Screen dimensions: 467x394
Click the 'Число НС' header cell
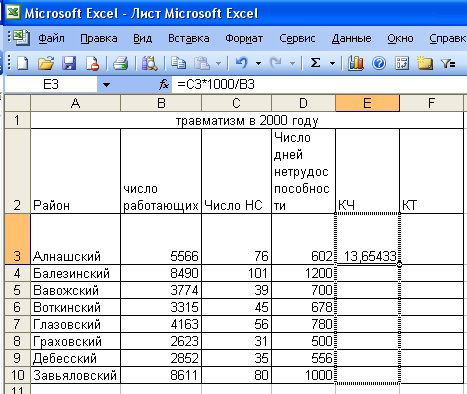[236, 171]
